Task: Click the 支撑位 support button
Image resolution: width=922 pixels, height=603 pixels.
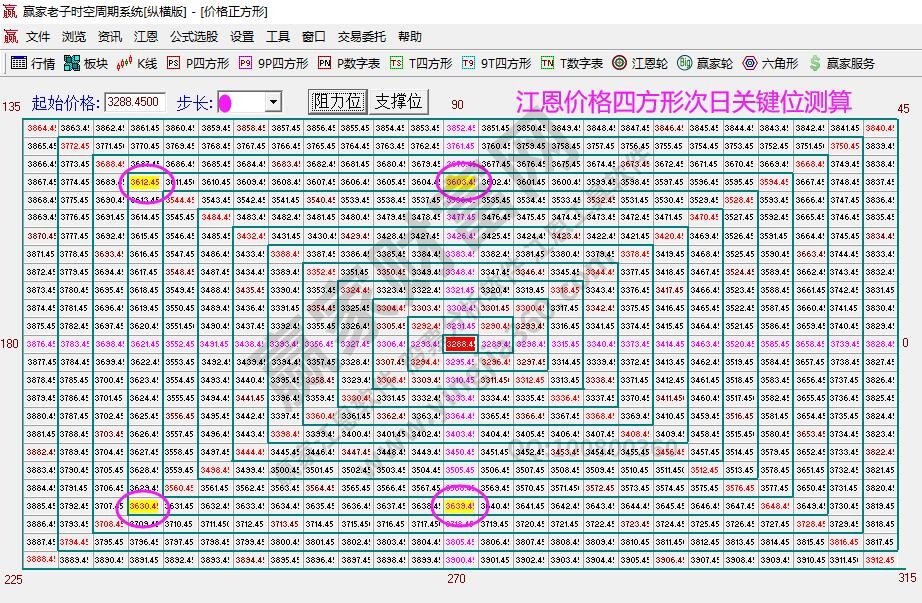Action: coord(399,100)
